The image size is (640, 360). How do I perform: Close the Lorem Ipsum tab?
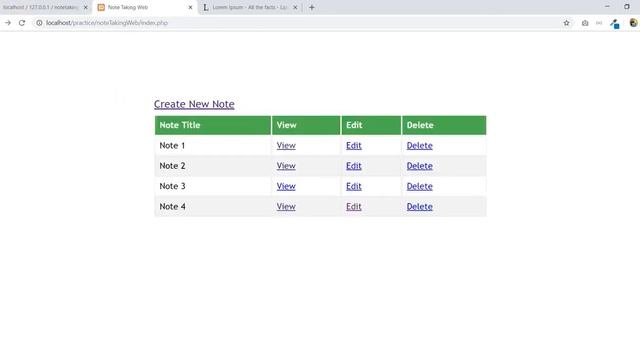coord(295,7)
